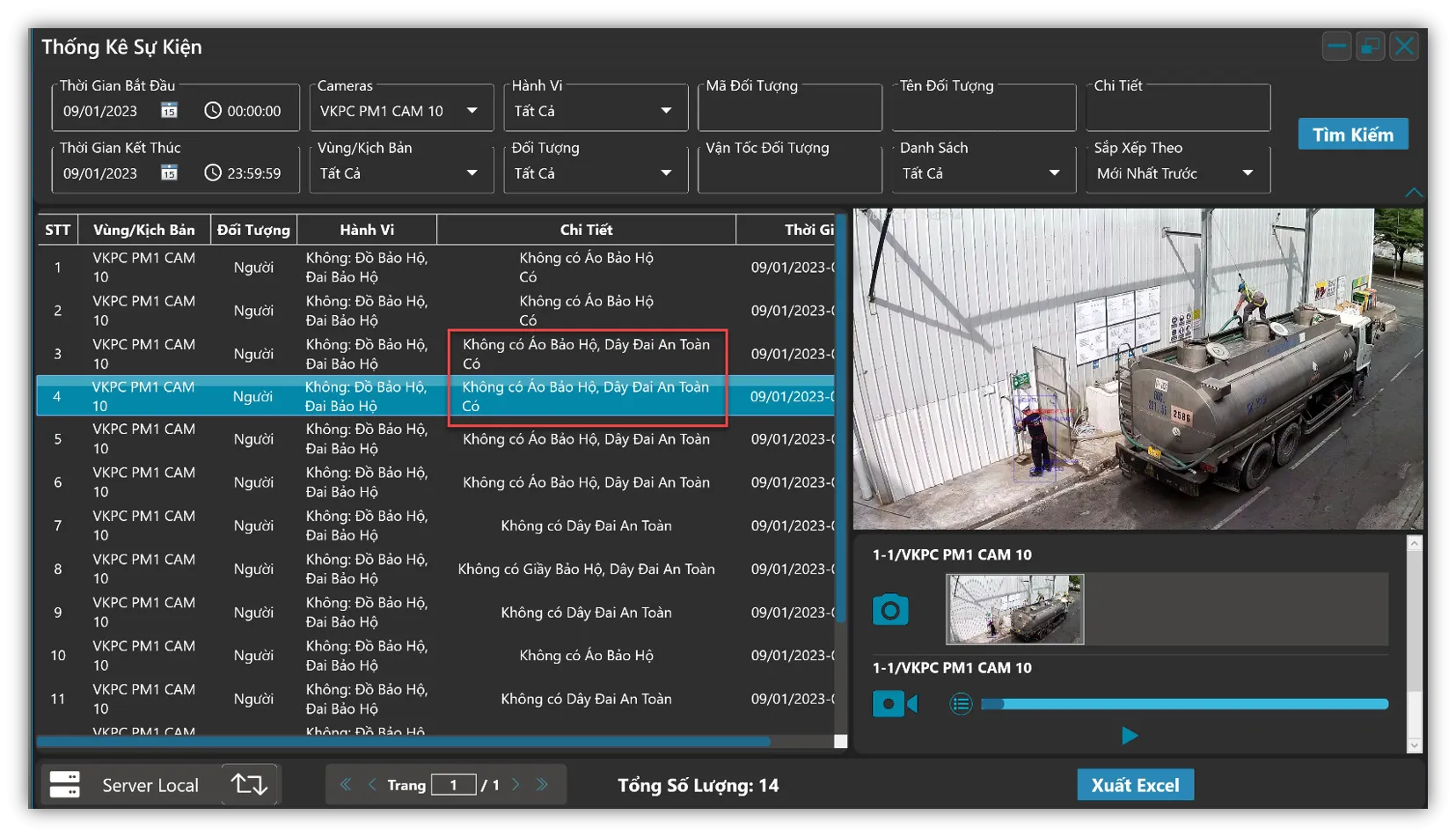This screenshot has height=837, width=1456.
Task: Go to the next page arrow
Action: pyautogui.click(x=516, y=784)
